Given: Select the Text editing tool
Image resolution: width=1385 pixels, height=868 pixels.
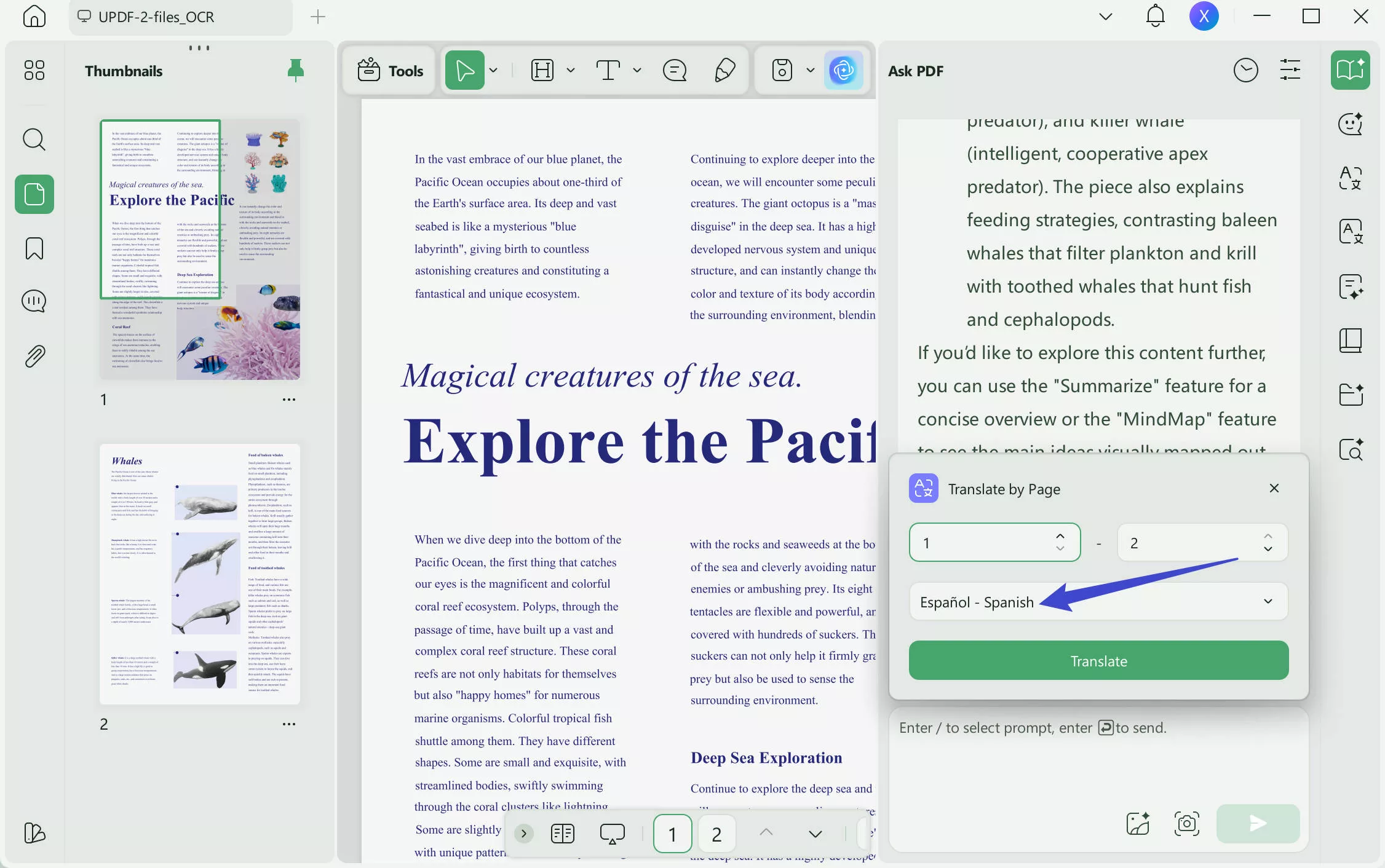Looking at the screenshot, I should point(609,70).
